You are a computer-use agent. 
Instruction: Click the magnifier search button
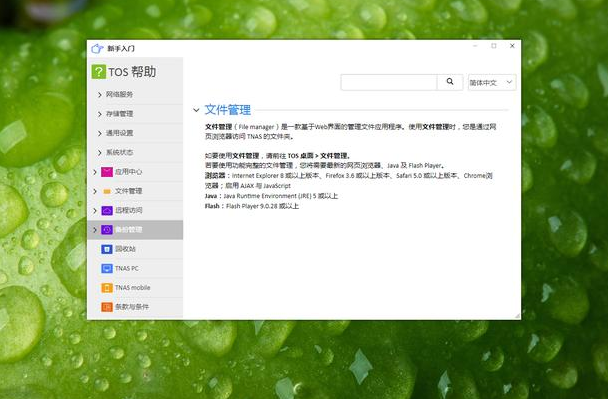pyautogui.click(x=450, y=82)
